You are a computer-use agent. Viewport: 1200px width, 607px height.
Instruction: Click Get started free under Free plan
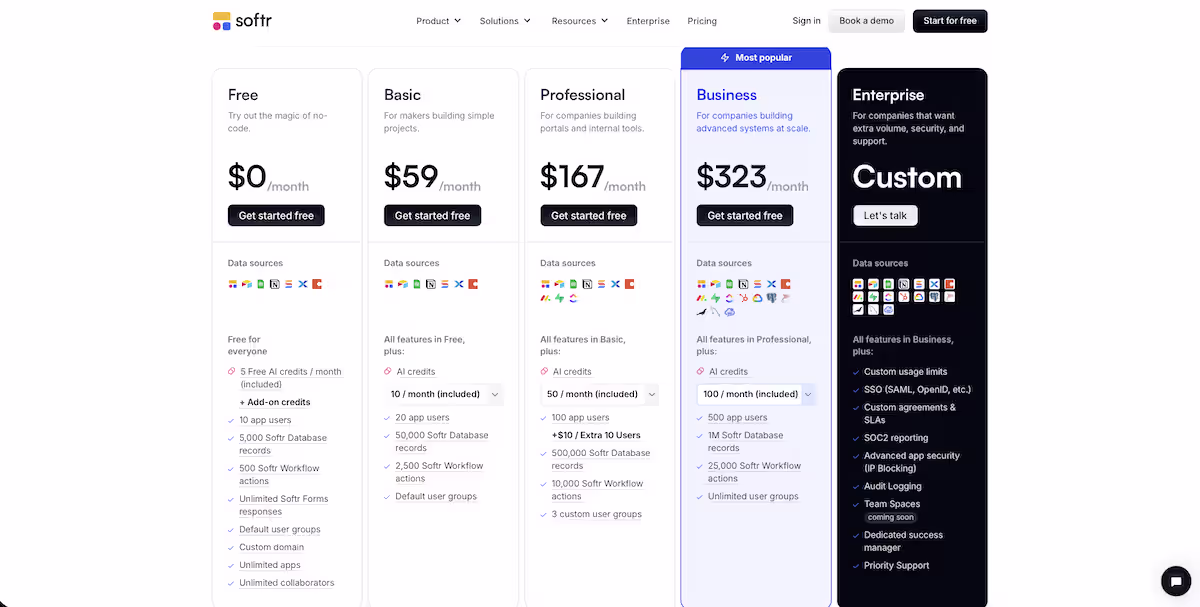(276, 215)
